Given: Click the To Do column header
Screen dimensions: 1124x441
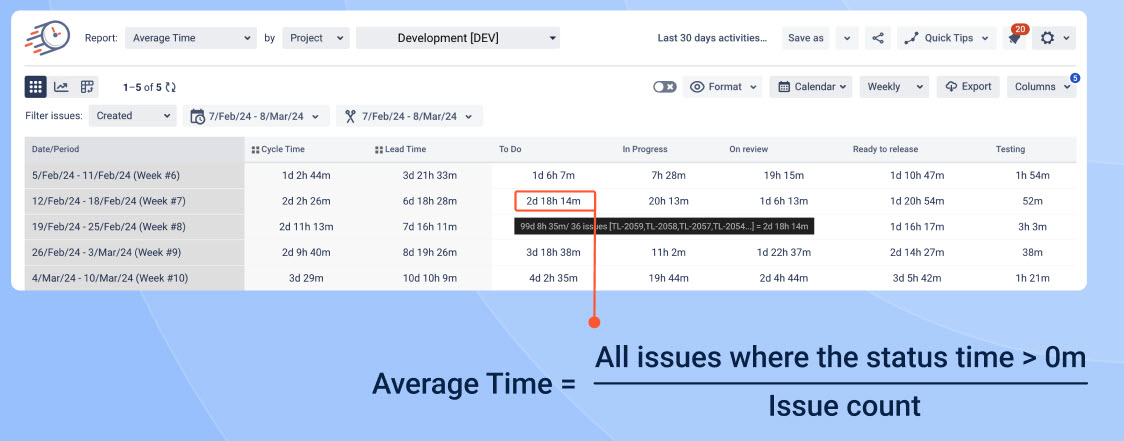Looking at the screenshot, I should (510, 149).
